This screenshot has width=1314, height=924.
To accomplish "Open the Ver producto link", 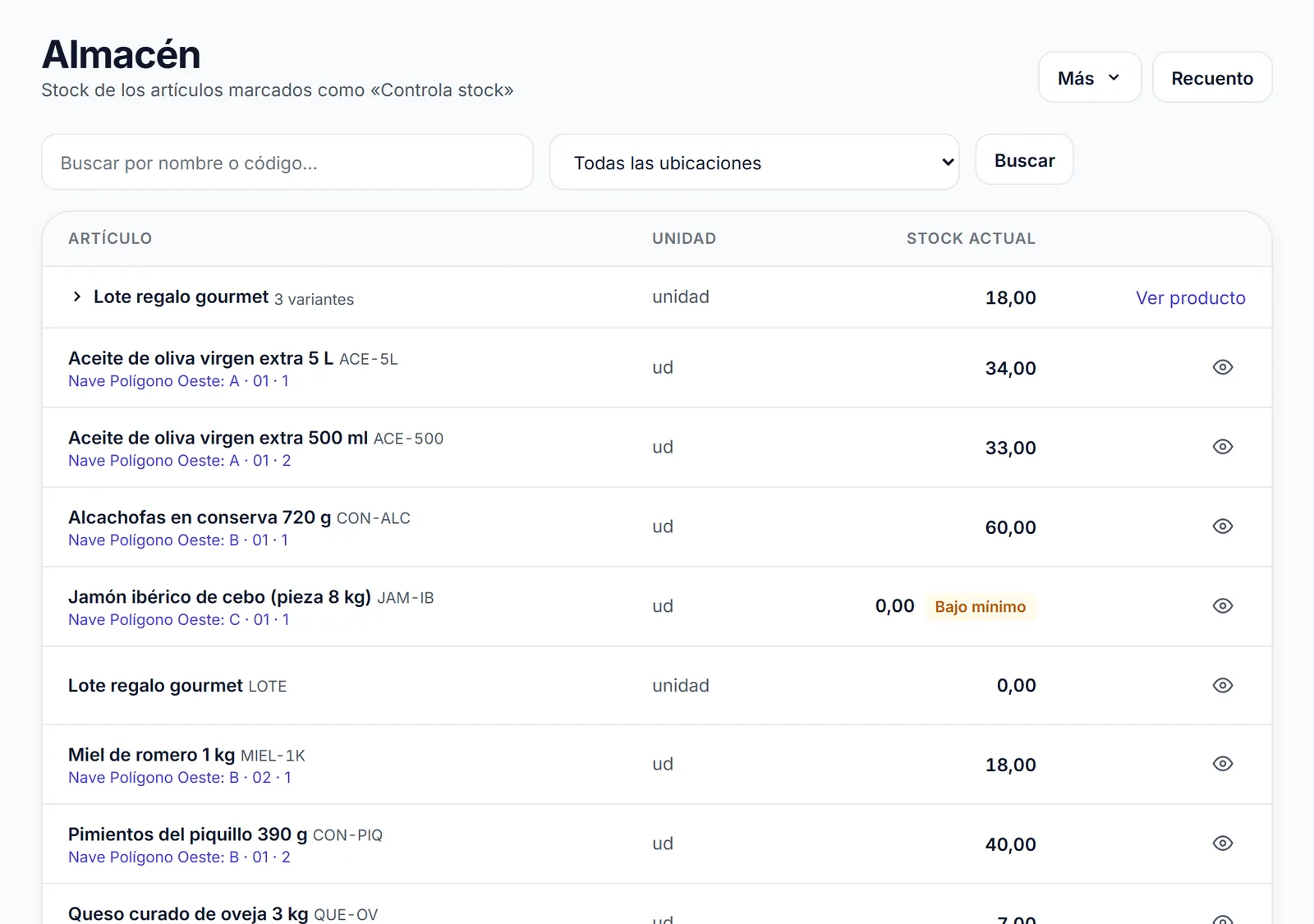I will (1190, 297).
